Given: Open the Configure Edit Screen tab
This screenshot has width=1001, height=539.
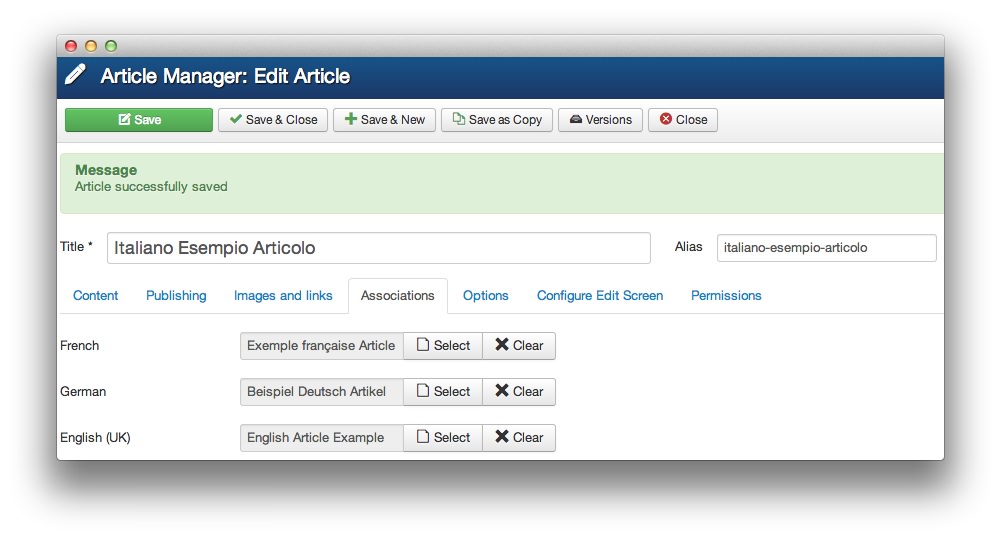Looking at the screenshot, I should click(x=600, y=296).
